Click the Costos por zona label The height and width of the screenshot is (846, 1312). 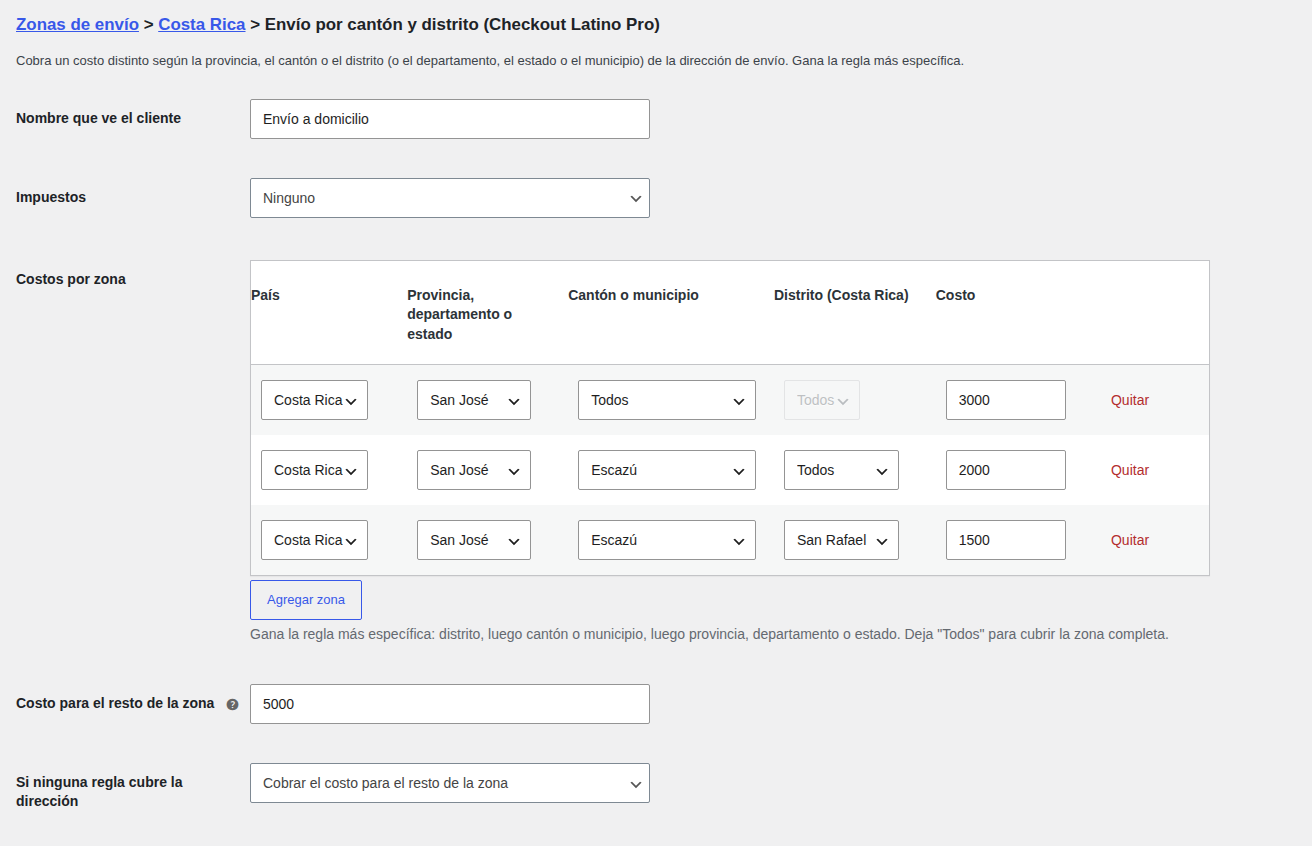pos(71,279)
